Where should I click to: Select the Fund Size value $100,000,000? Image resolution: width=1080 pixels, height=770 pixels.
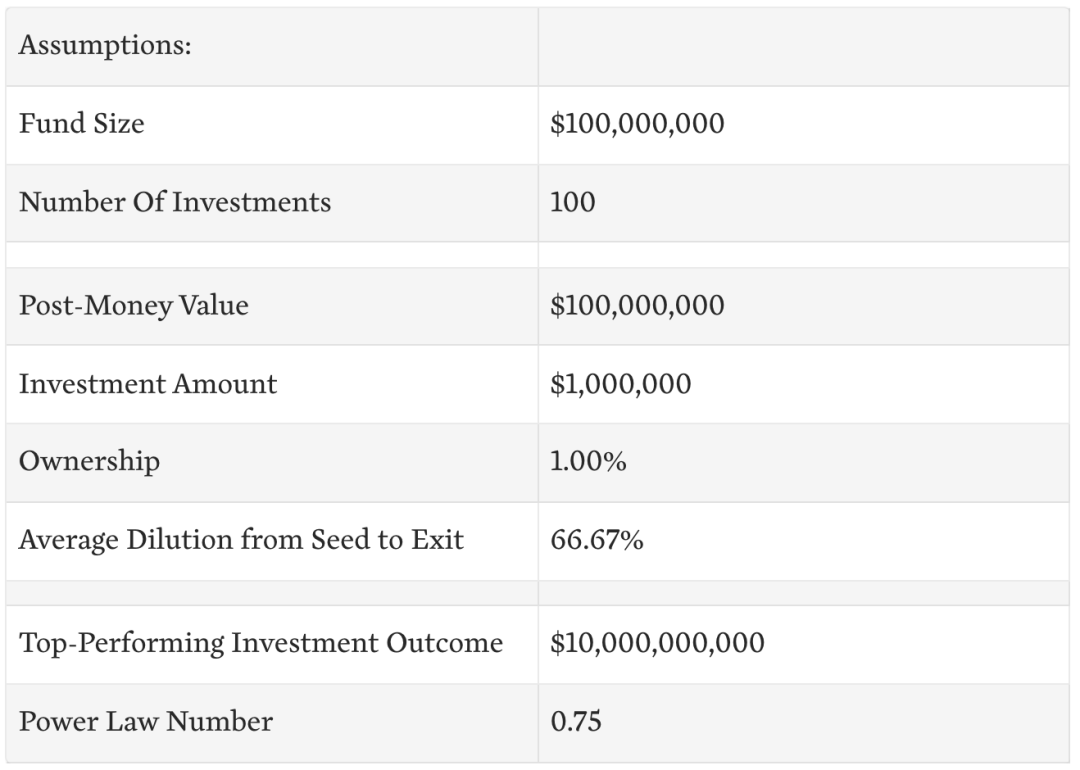coord(637,124)
